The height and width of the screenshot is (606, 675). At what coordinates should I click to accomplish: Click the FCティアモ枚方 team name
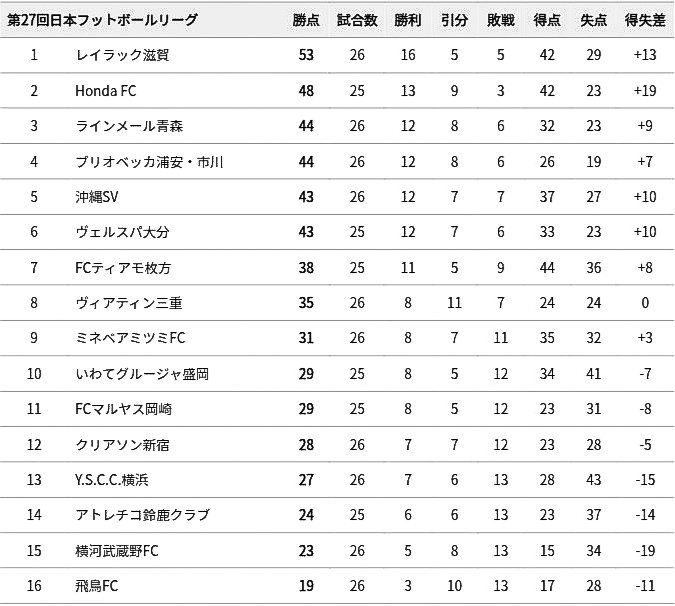(123, 268)
